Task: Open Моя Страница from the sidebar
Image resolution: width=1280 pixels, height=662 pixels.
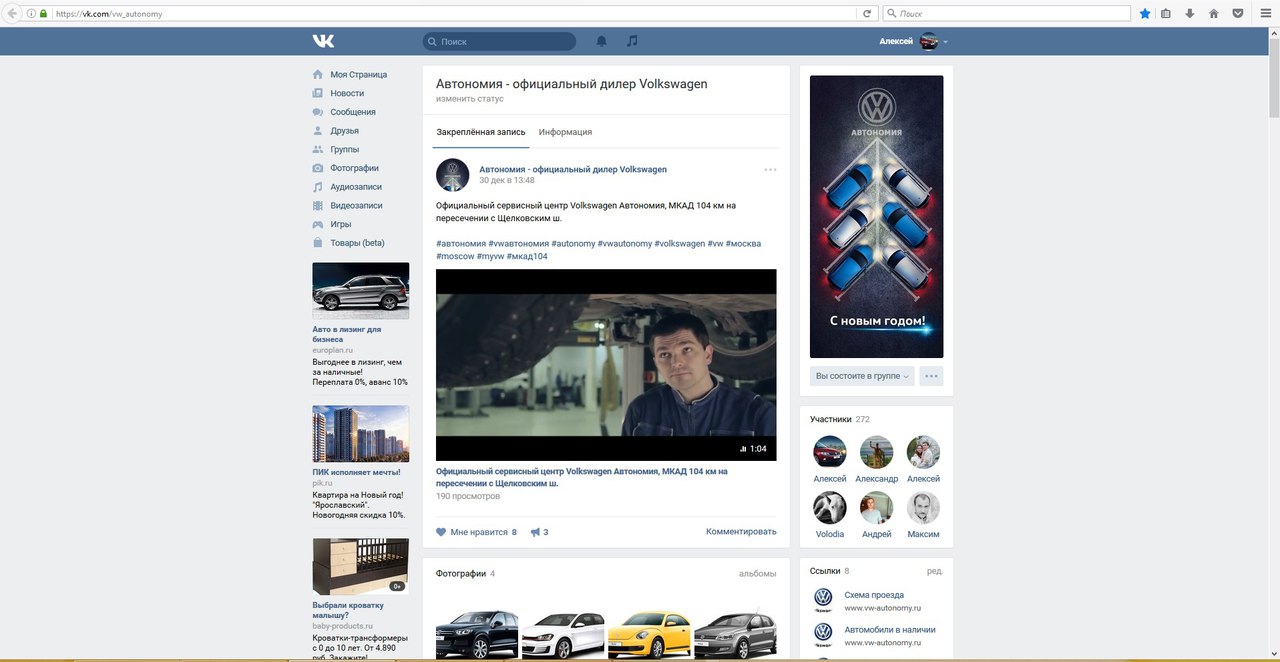Action: click(x=358, y=75)
